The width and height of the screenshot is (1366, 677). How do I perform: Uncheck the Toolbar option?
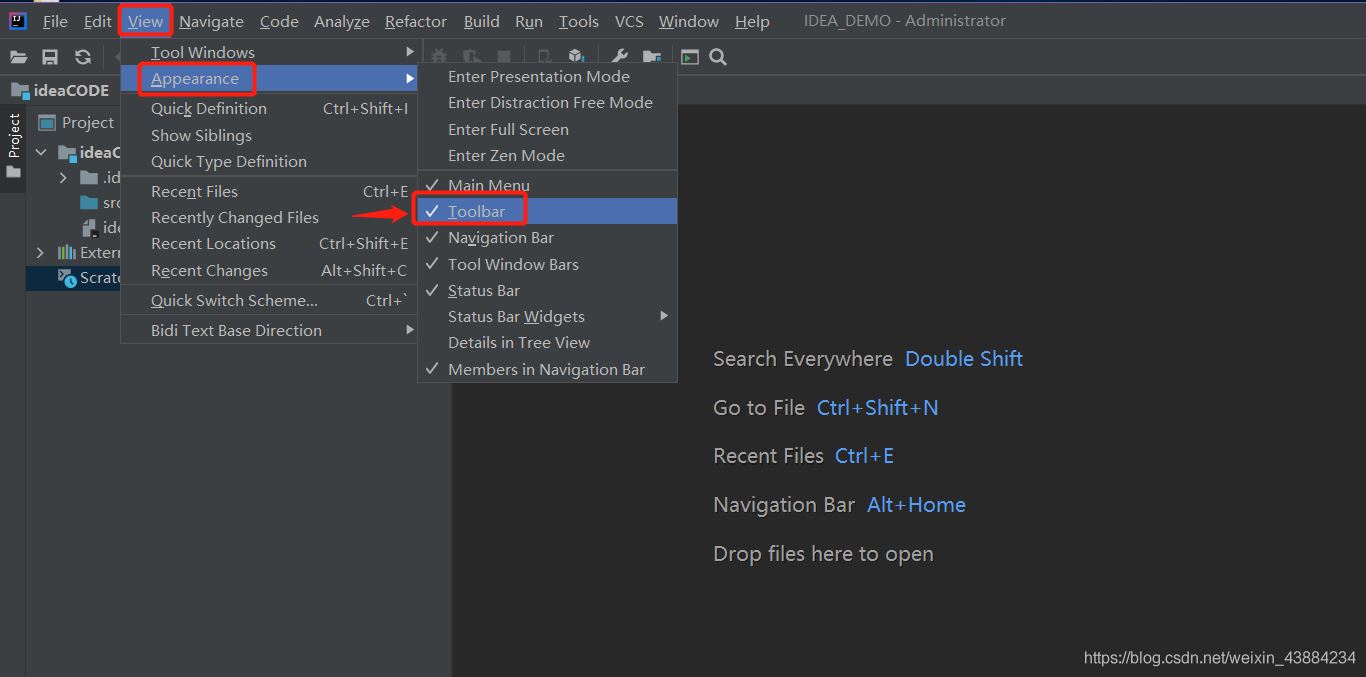[x=476, y=211]
